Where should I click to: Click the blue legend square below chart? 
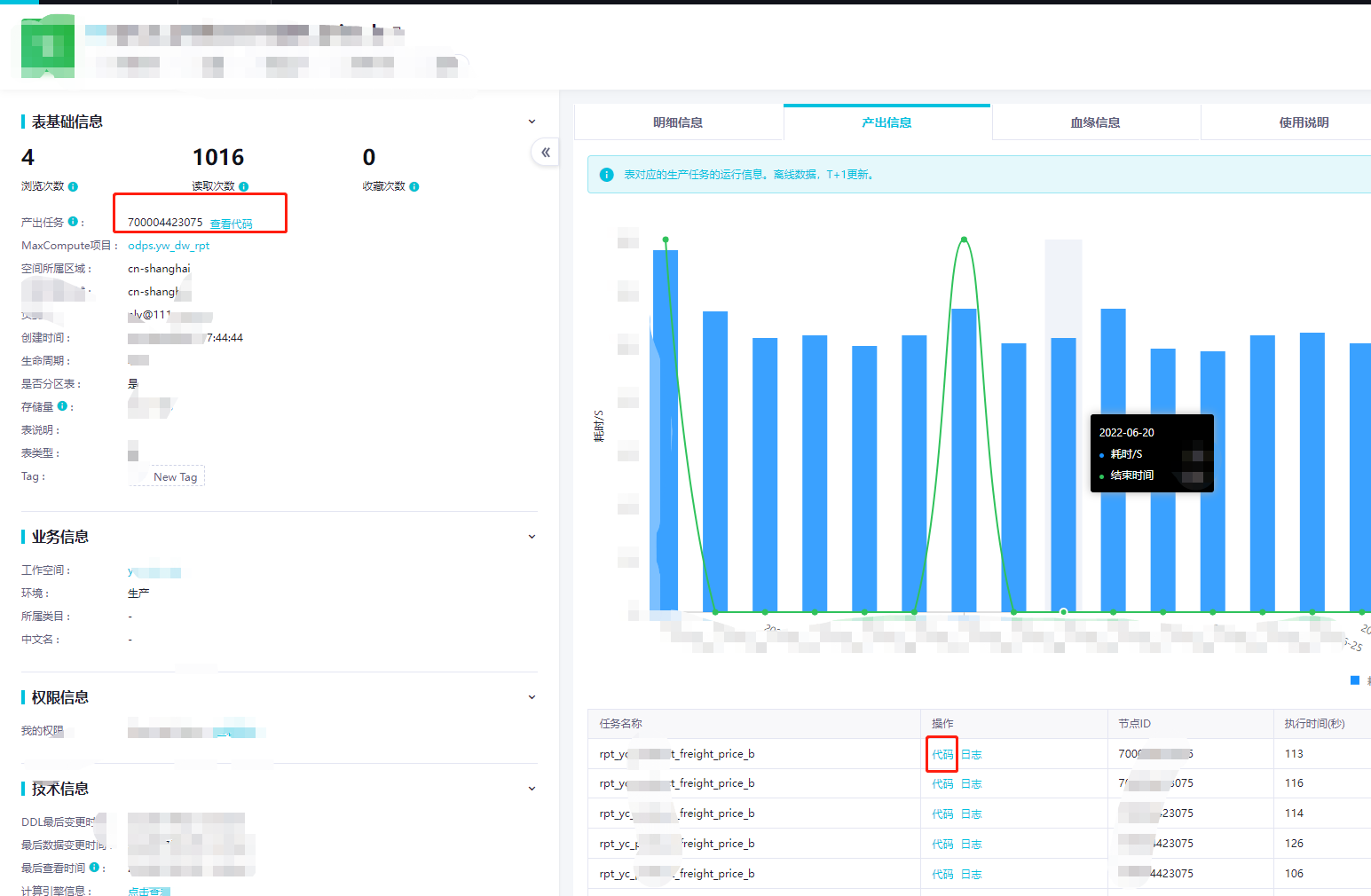point(1355,680)
